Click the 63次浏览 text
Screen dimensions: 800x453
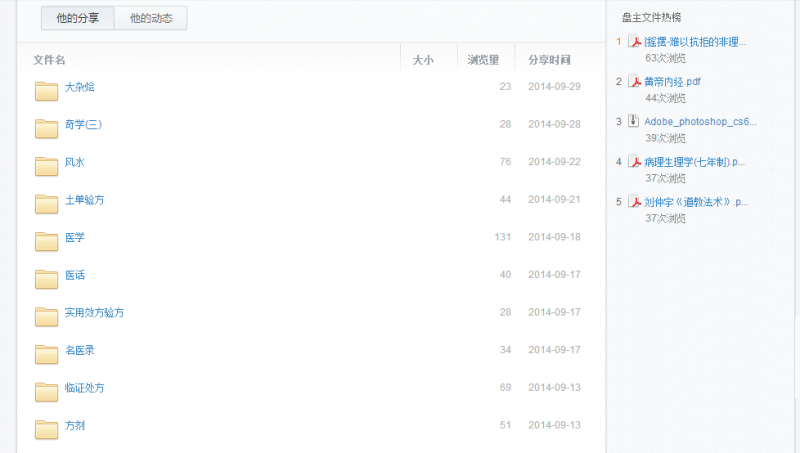(665, 58)
